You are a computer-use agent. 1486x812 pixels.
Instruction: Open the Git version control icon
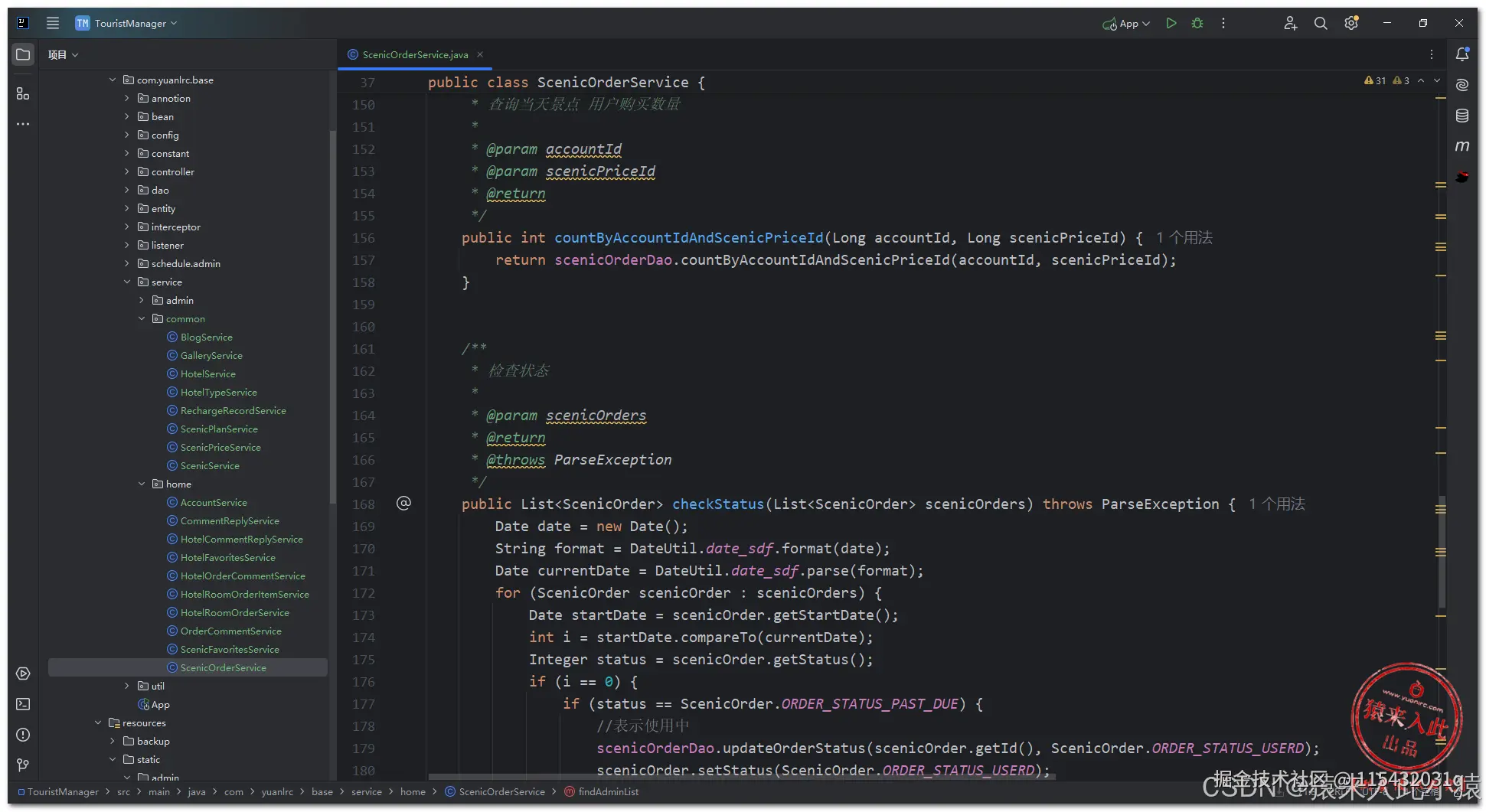pos(23,765)
